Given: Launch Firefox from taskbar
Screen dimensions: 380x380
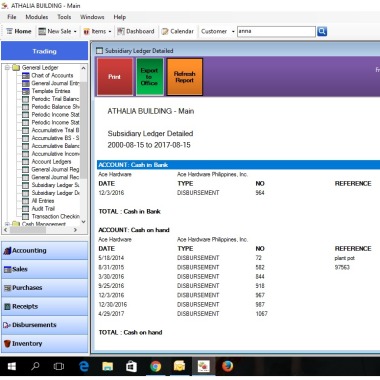Looking at the screenshot, I should (x=227, y=367).
